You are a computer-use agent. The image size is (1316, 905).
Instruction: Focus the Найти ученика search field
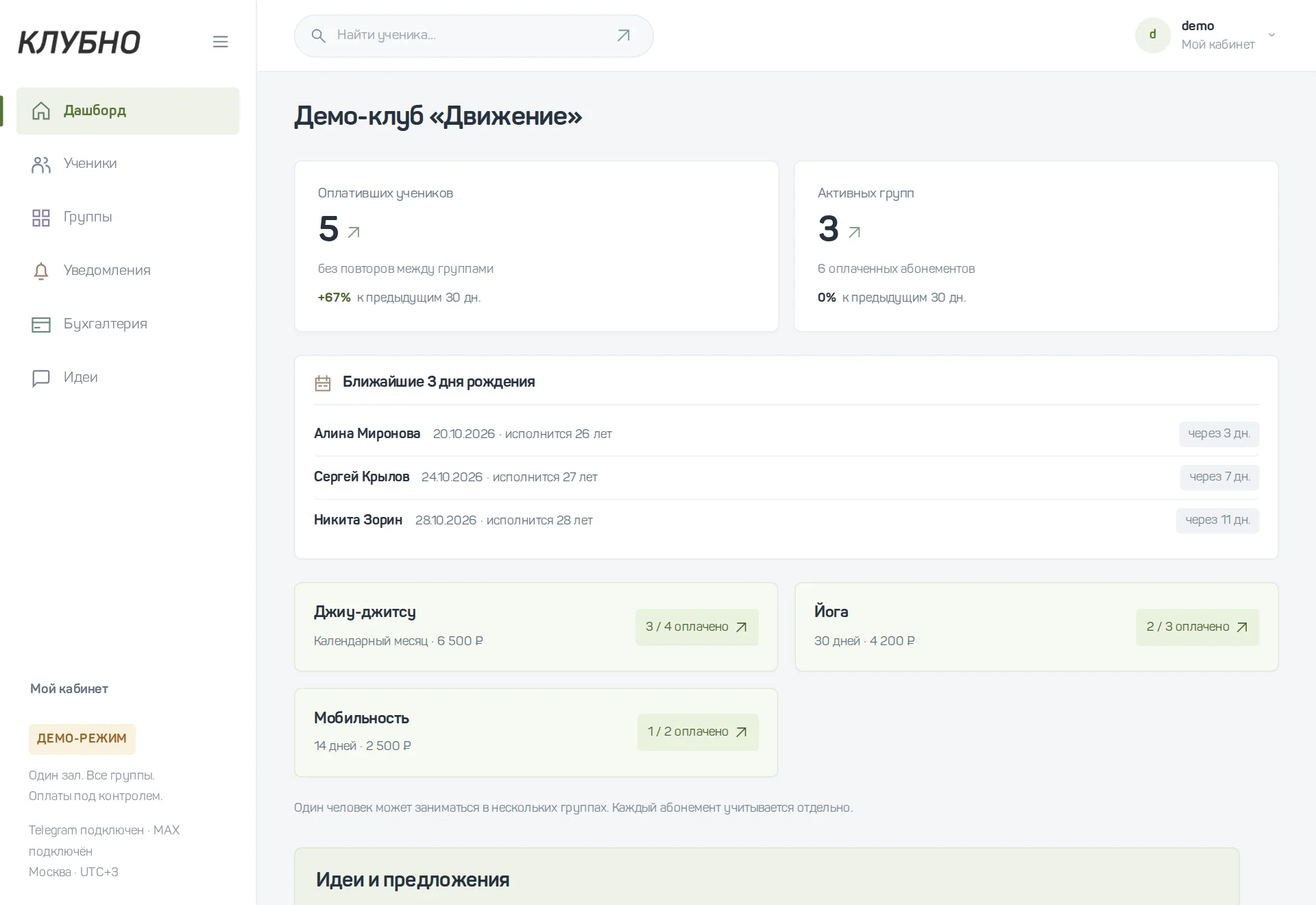pos(473,36)
